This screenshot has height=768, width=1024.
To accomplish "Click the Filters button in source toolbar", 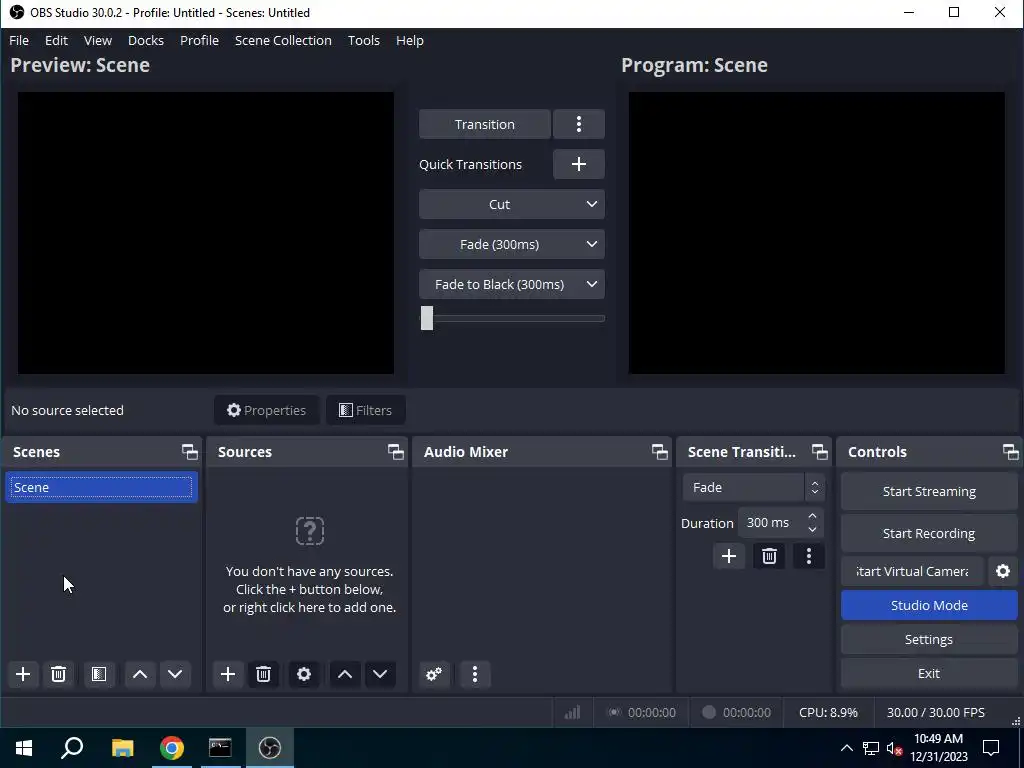I will pyautogui.click(x=365, y=410).
